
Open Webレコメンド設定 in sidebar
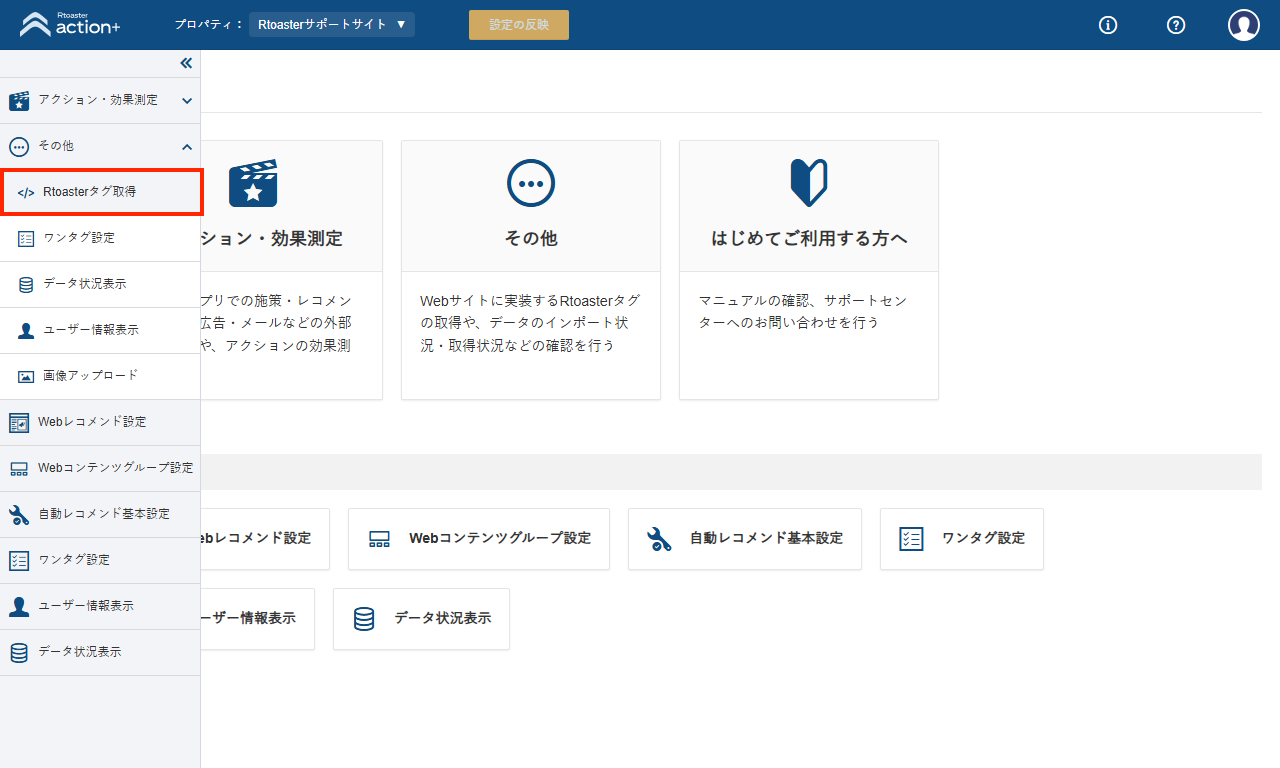[100, 422]
